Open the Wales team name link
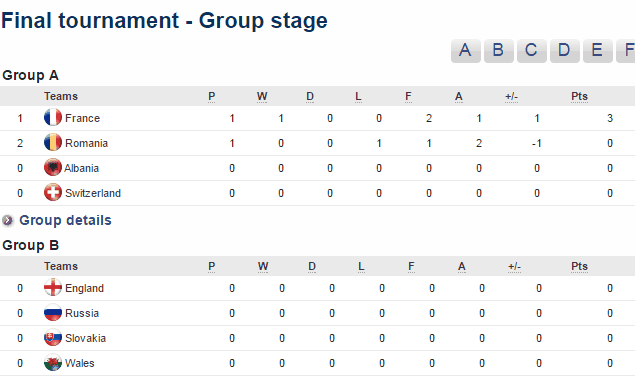The image size is (635, 377). [x=79, y=363]
